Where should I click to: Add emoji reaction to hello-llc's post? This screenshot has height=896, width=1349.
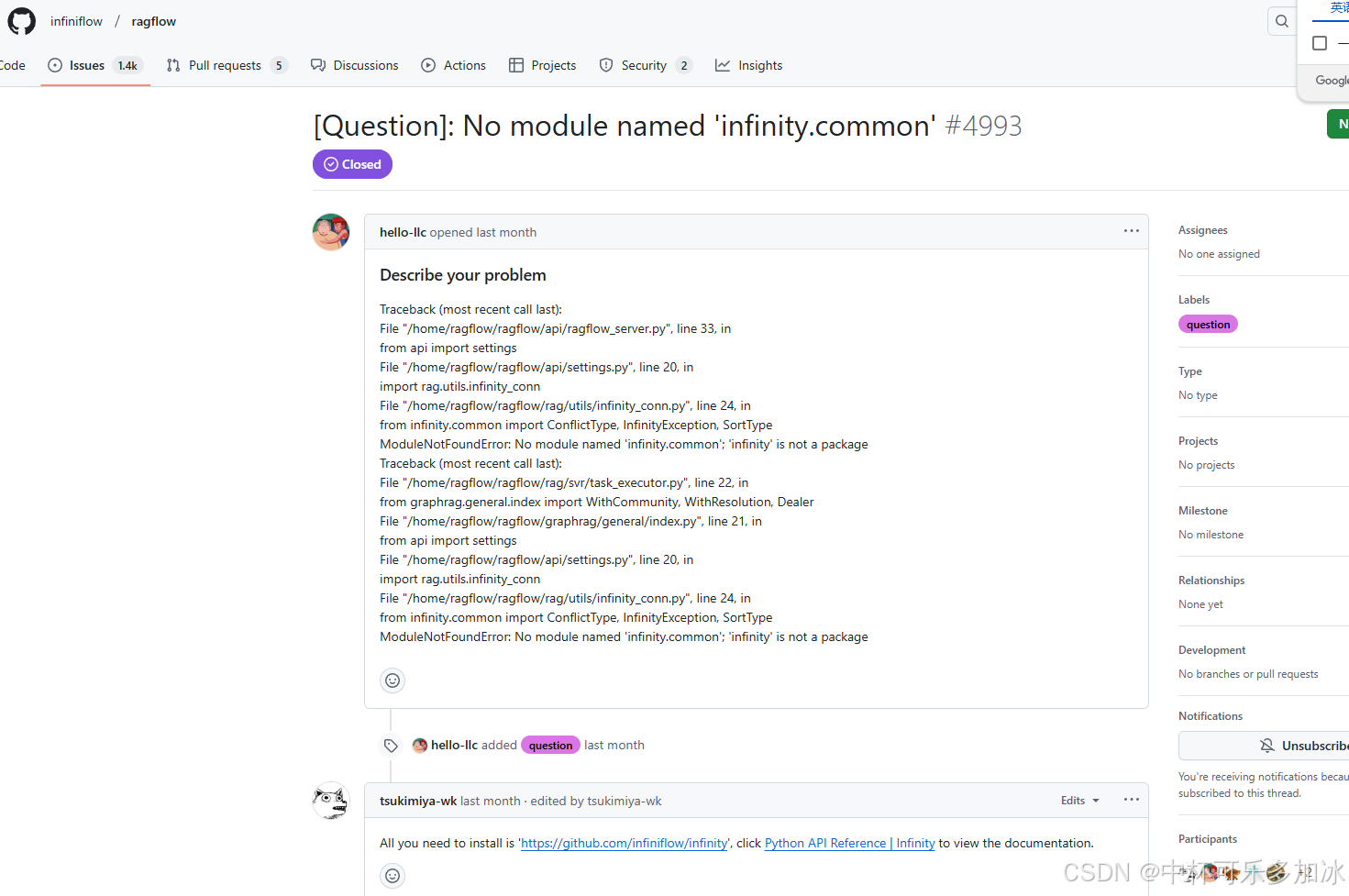click(x=393, y=680)
